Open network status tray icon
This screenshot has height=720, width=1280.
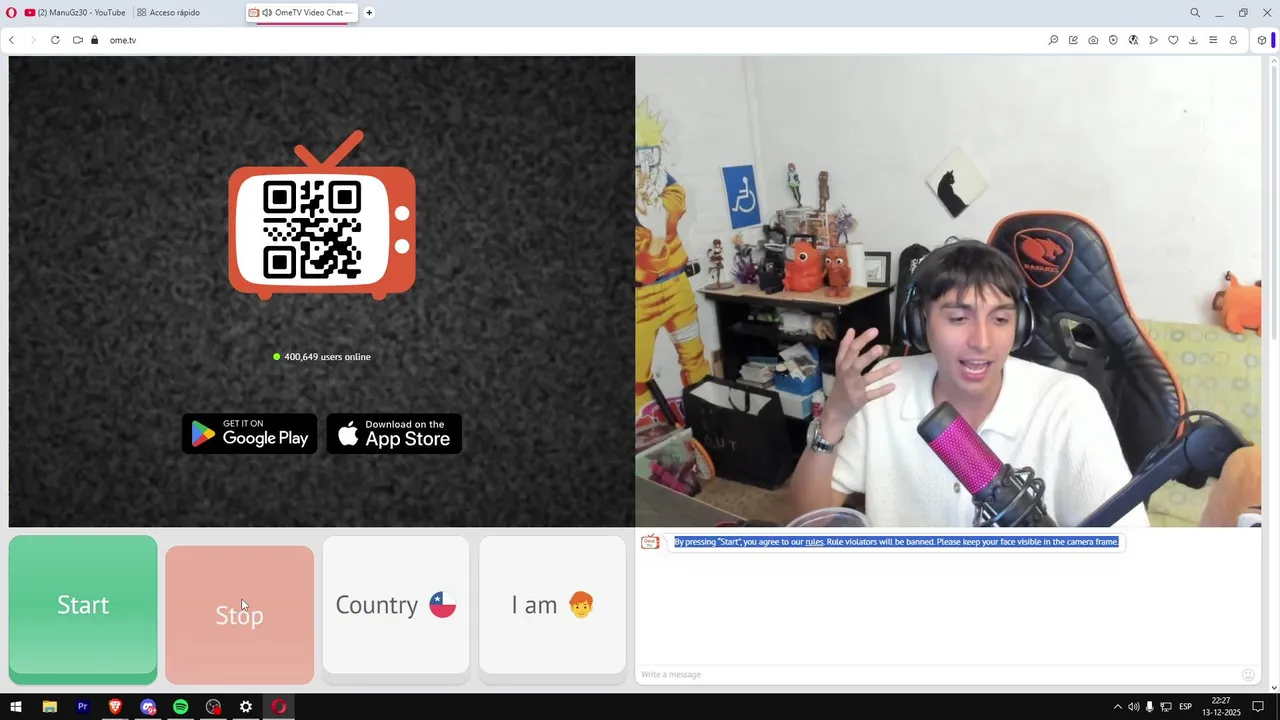tap(1166, 707)
